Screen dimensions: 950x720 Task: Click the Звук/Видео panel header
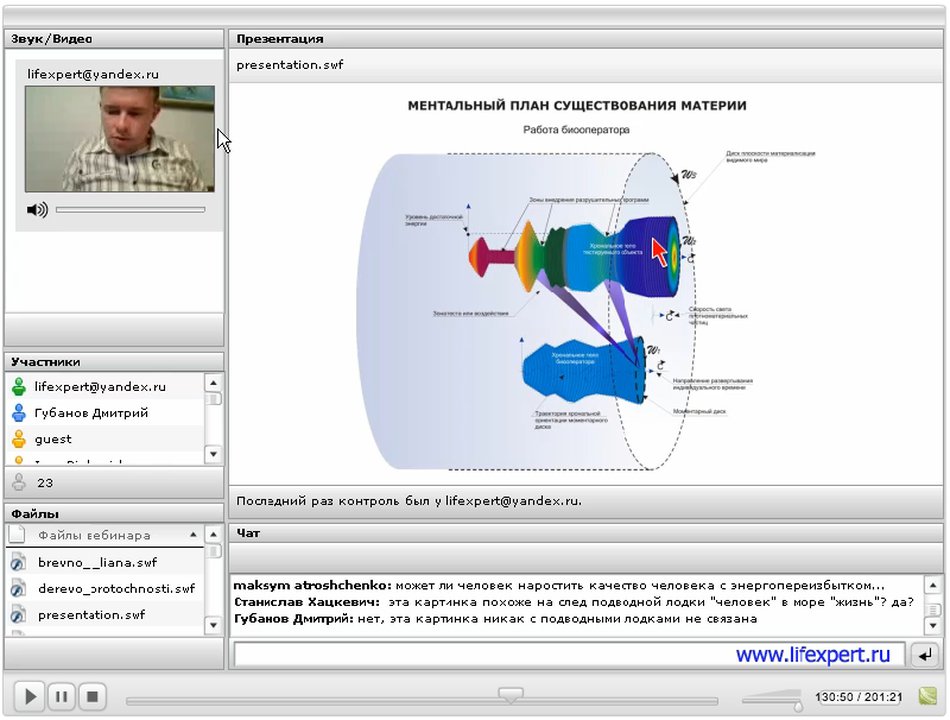115,39
